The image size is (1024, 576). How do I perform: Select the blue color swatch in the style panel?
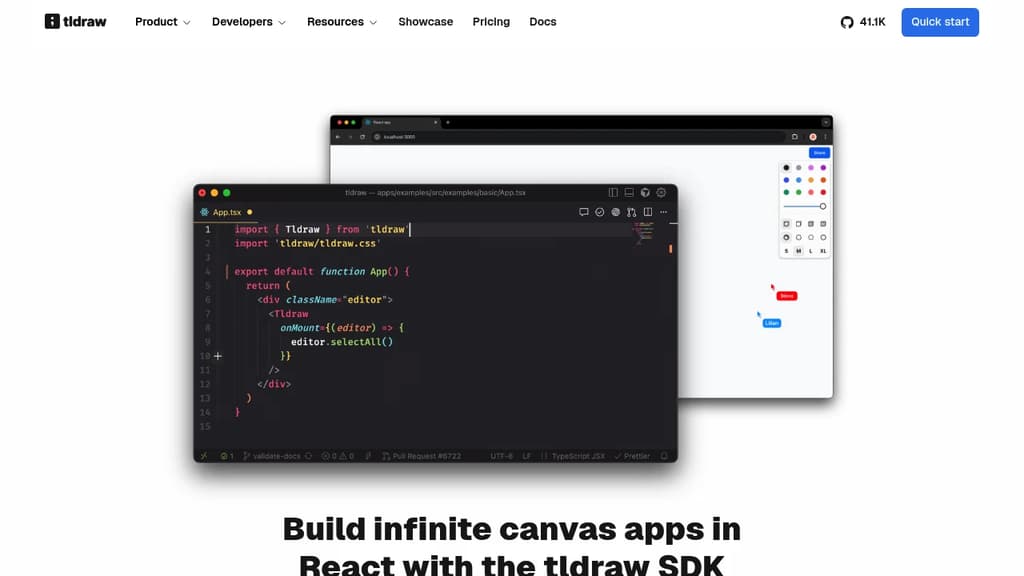(x=786, y=180)
